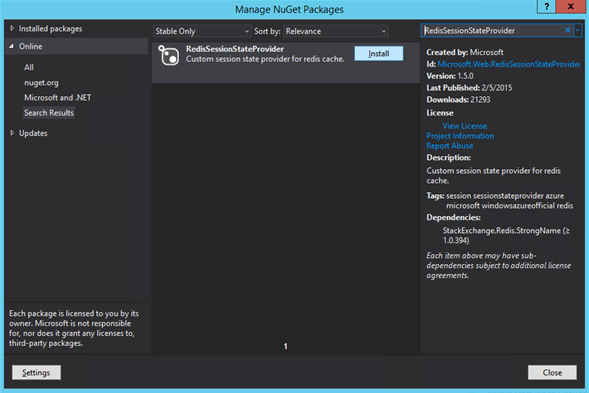Click the Created by Microsoft text
The image size is (589, 393).
(x=465, y=52)
